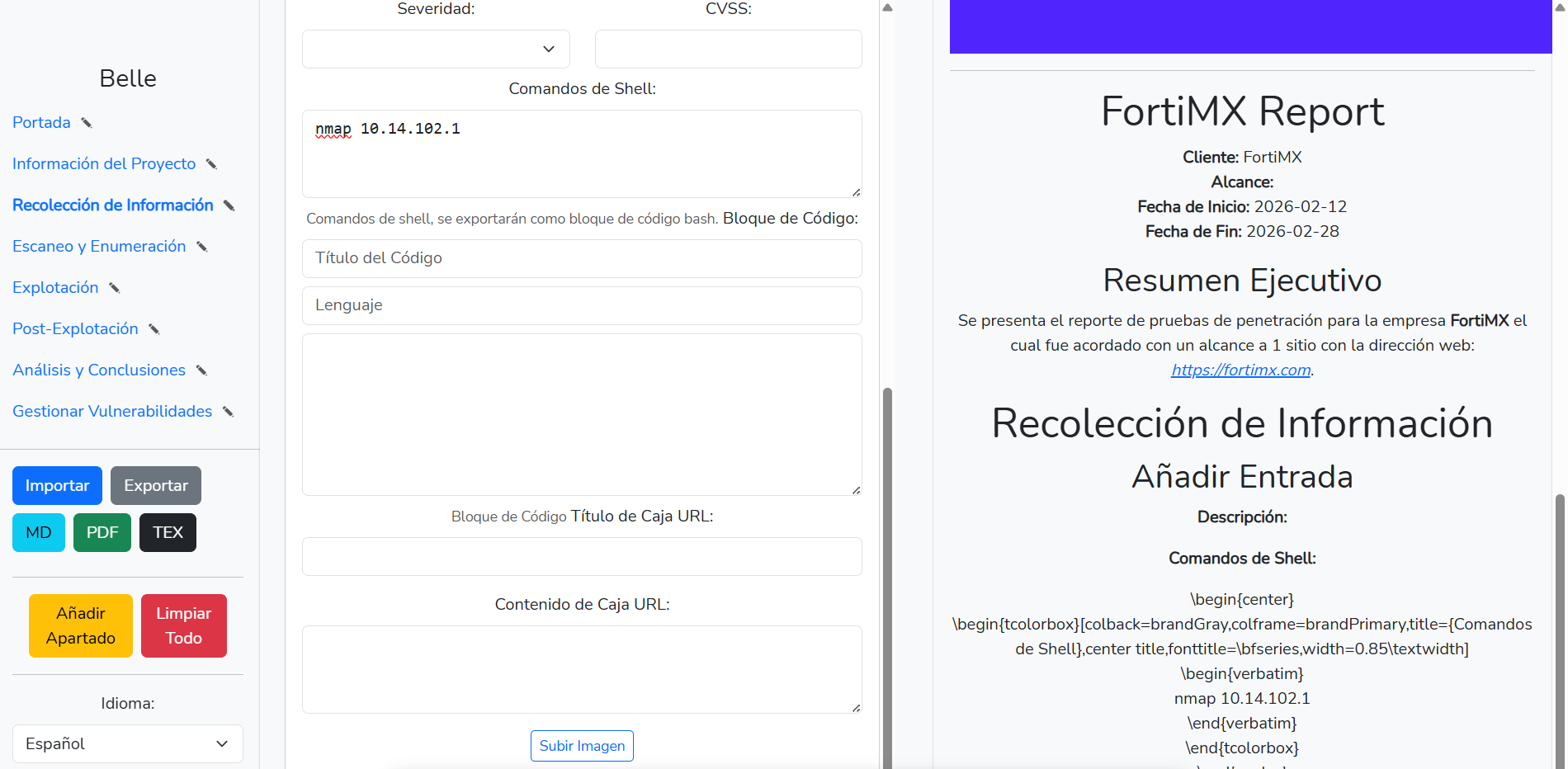The height and width of the screenshot is (769, 1568).
Task: Click the 'Cliente: FortiMX' text
Action: [1242, 157]
